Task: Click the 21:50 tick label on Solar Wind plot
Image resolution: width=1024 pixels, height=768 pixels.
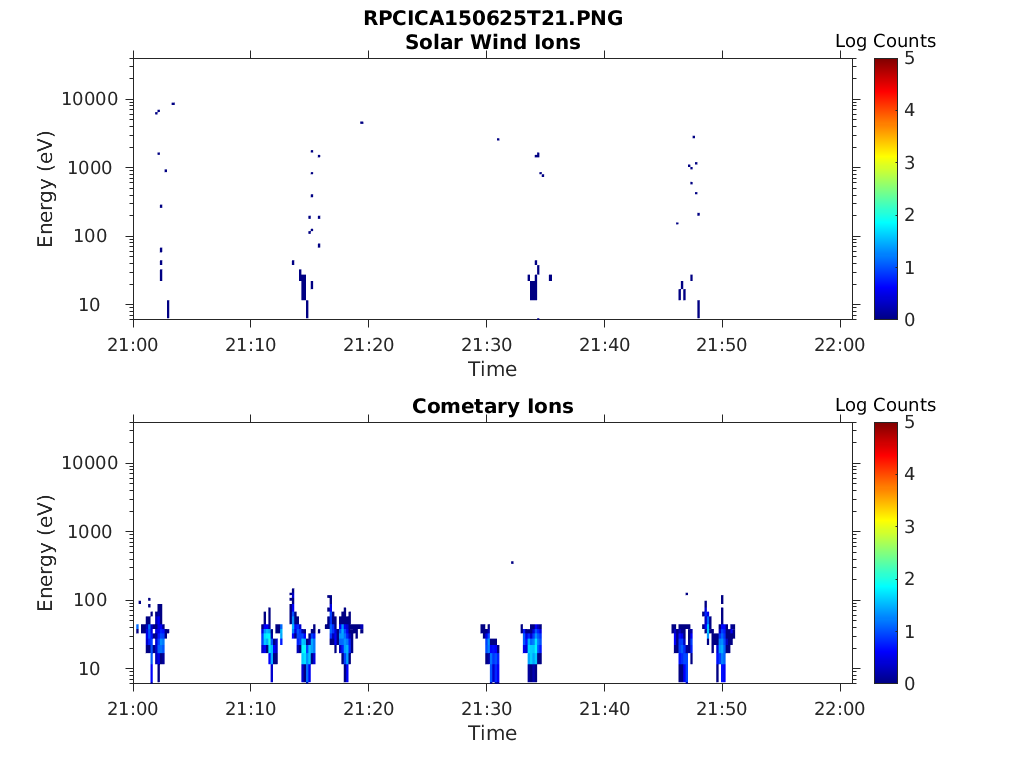Action: (722, 344)
